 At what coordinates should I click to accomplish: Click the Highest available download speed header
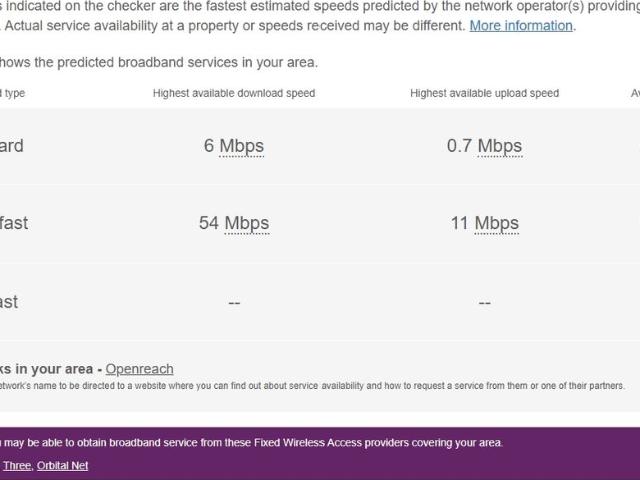tap(234, 93)
